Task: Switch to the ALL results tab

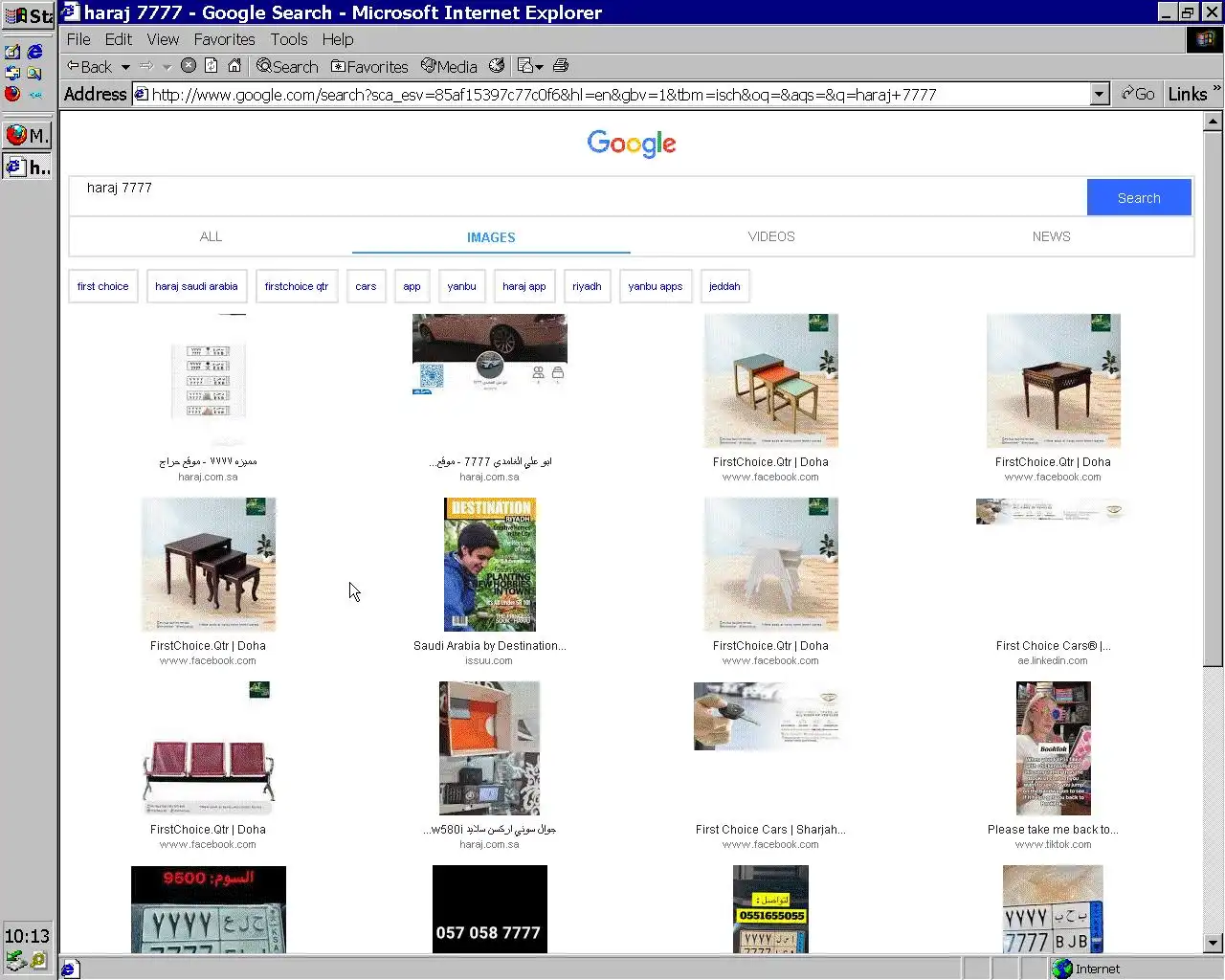Action: point(211,236)
